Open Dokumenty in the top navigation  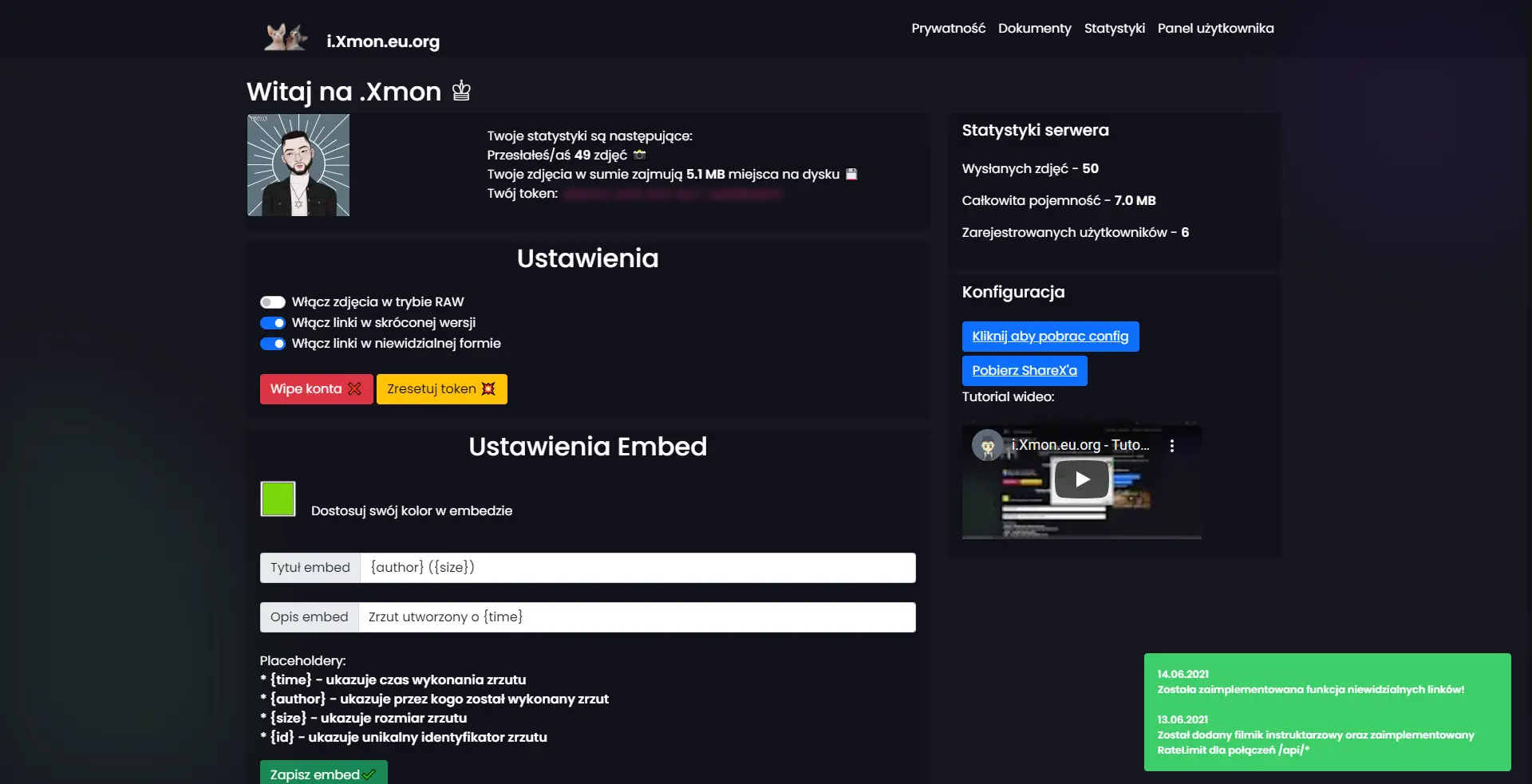(1034, 29)
